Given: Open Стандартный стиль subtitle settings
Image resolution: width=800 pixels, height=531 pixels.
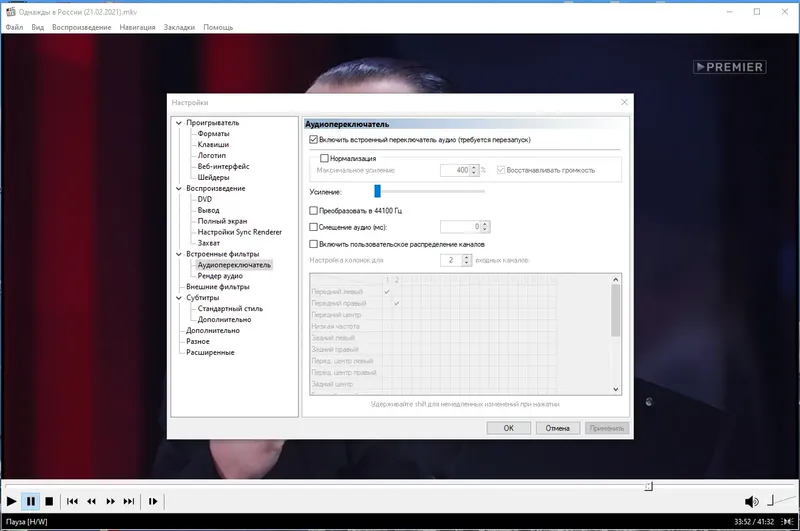Looking at the screenshot, I should tap(230, 309).
